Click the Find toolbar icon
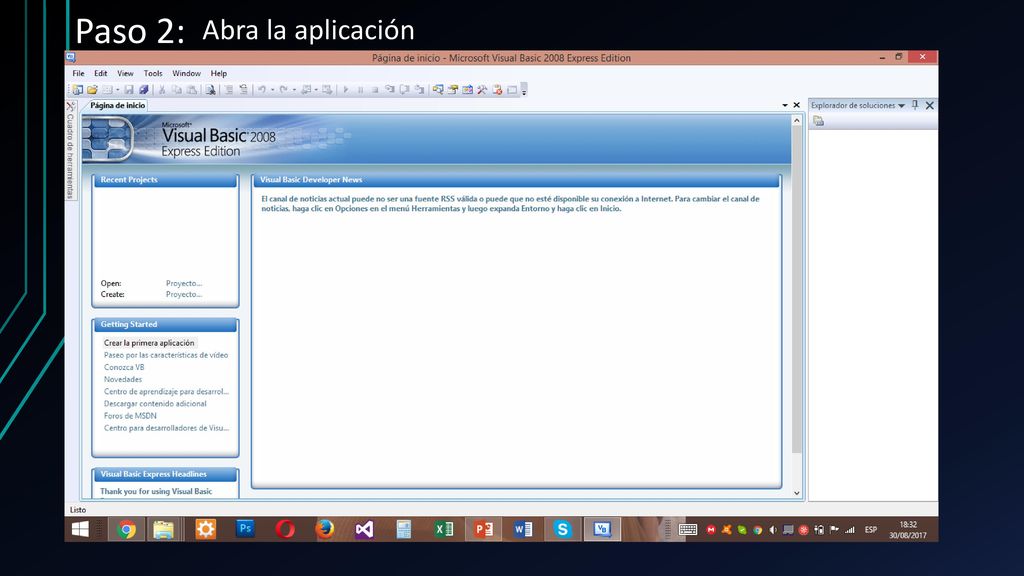1024x576 pixels. [210, 89]
